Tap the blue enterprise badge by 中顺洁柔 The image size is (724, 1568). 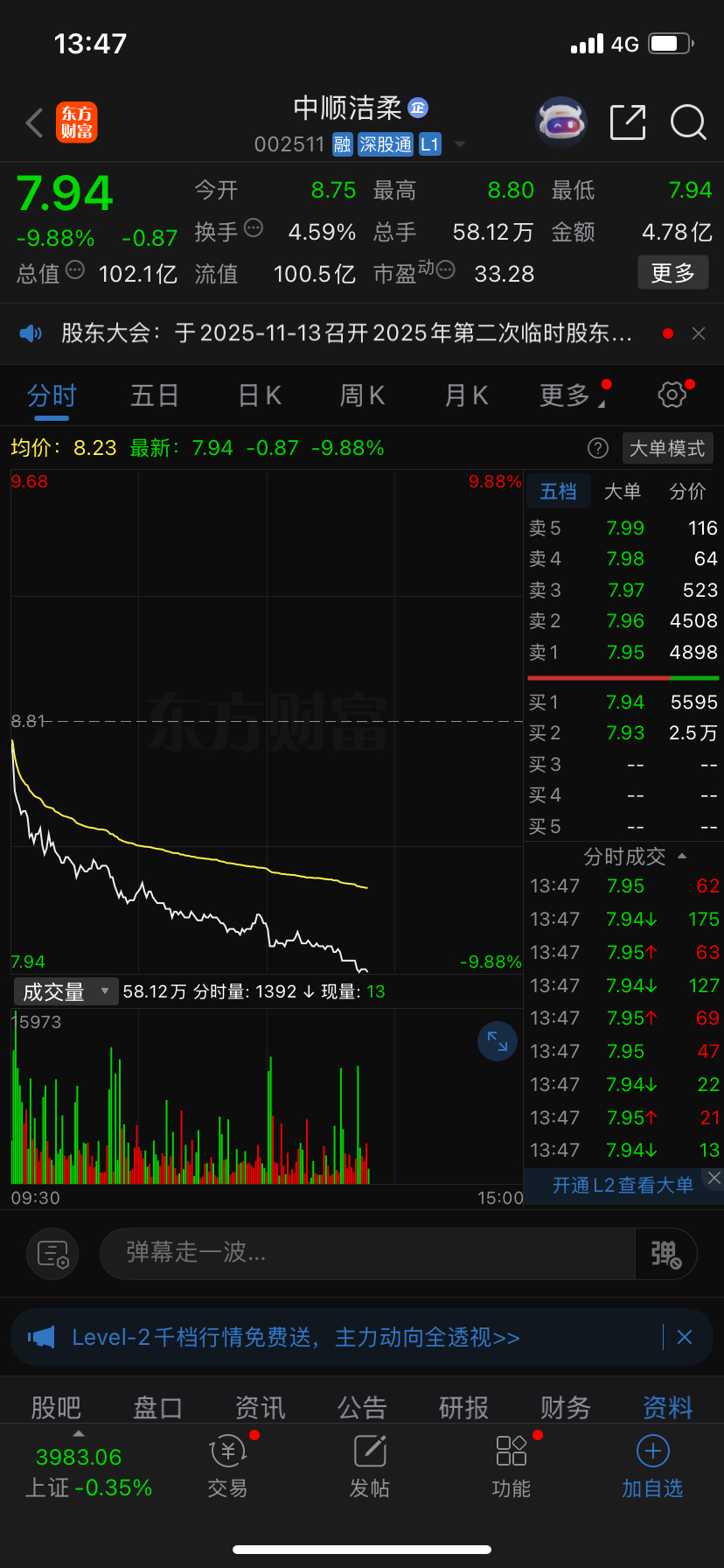418,108
